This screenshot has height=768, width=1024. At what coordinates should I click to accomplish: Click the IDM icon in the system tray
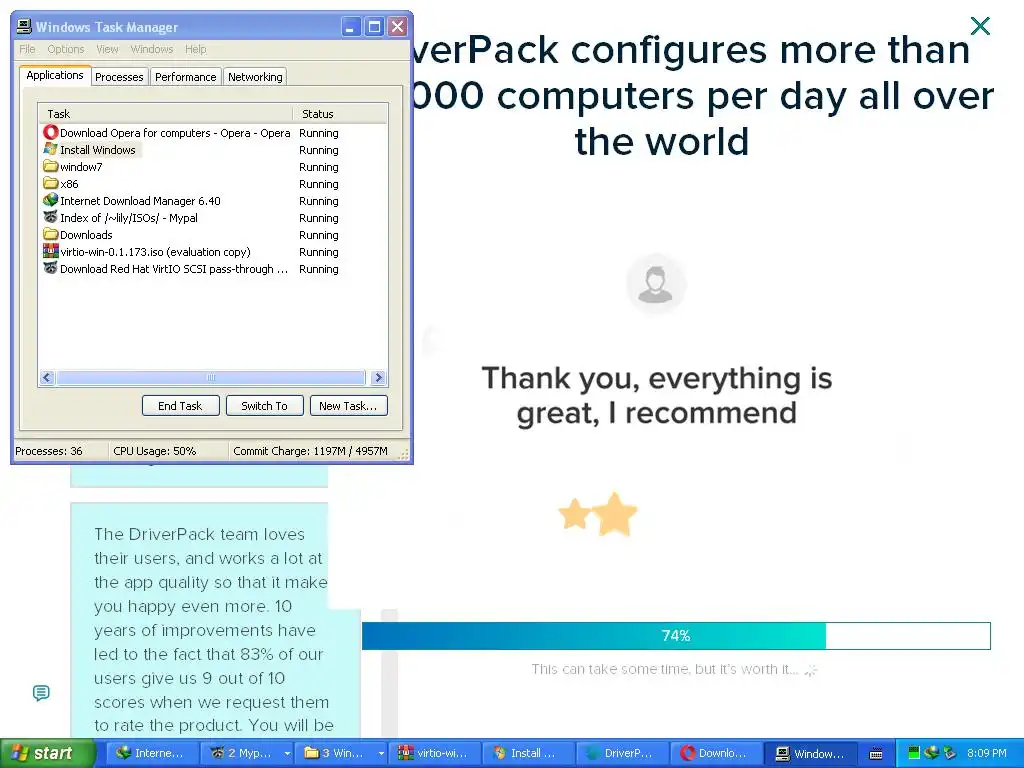pos(931,753)
